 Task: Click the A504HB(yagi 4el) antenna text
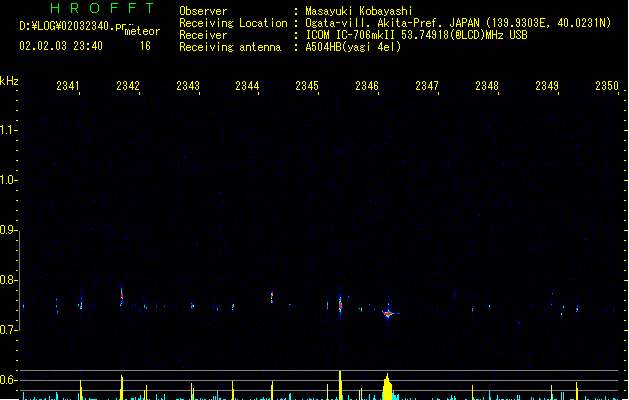point(353,47)
